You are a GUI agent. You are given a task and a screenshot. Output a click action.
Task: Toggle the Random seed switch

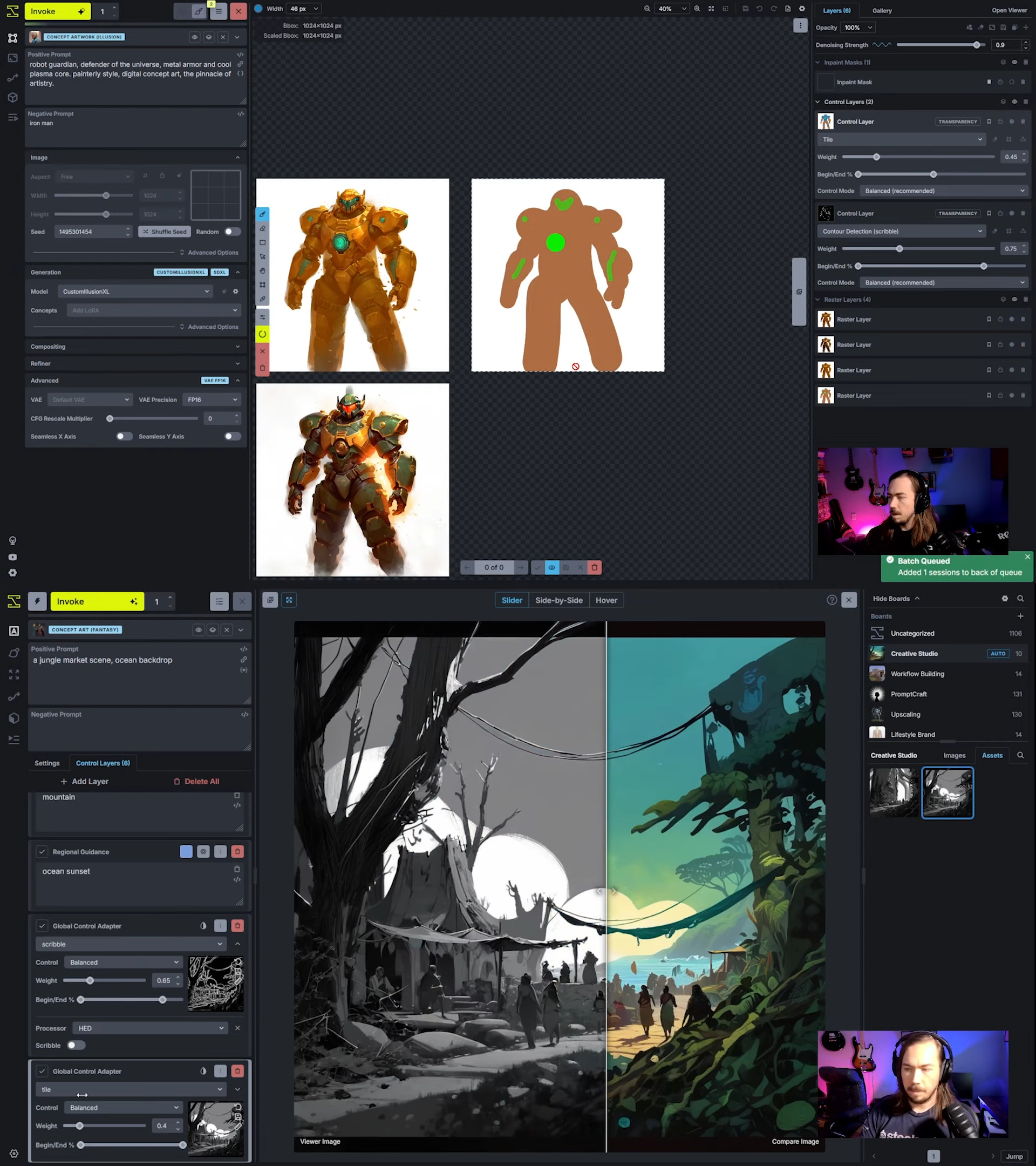[233, 232]
